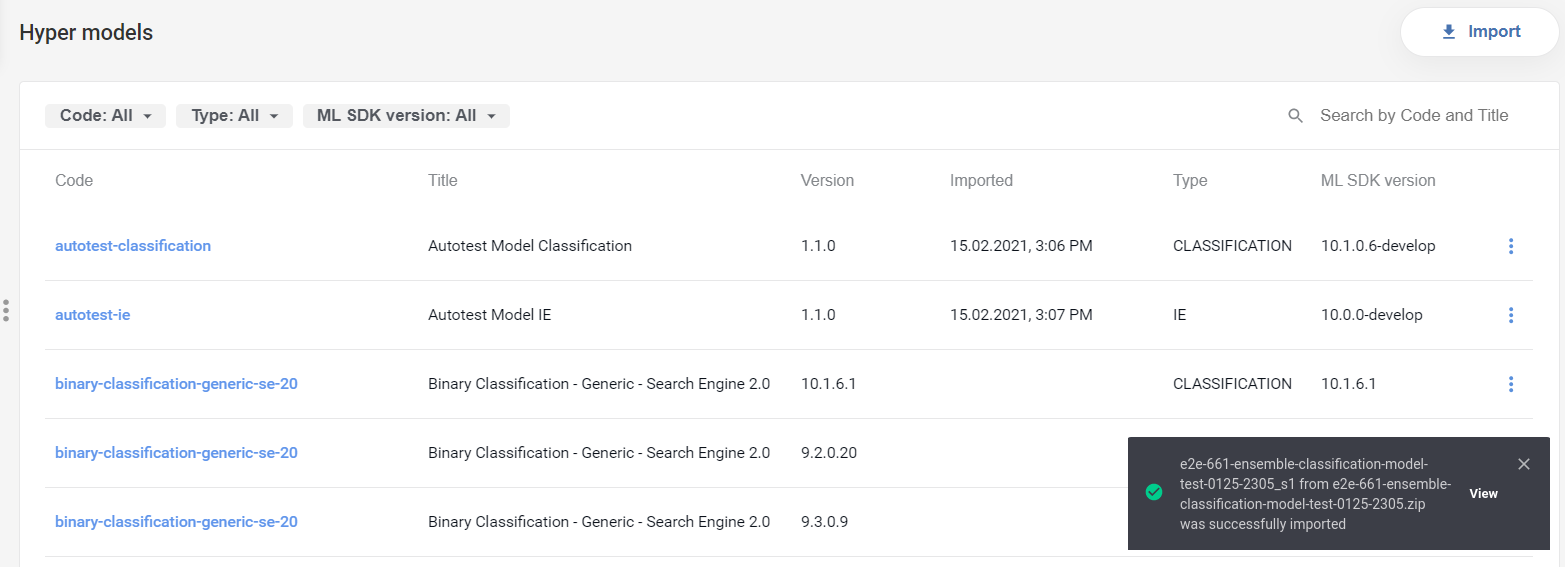The height and width of the screenshot is (567, 1565).
Task: Click the 10.1.0.6-develop SDK version cell
Action: [x=1378, y=246]
